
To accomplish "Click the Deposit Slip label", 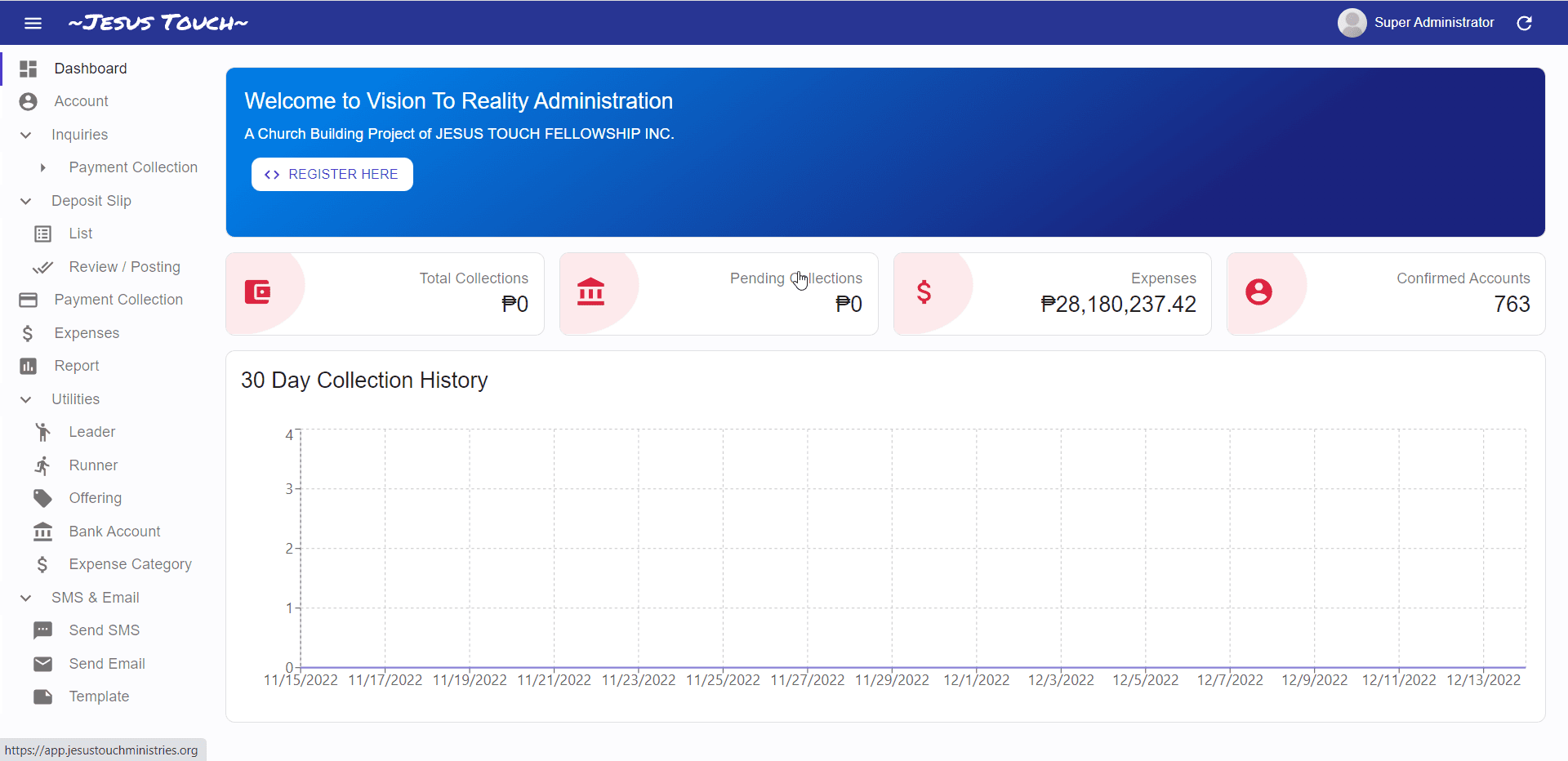I will tap(91, 201).
